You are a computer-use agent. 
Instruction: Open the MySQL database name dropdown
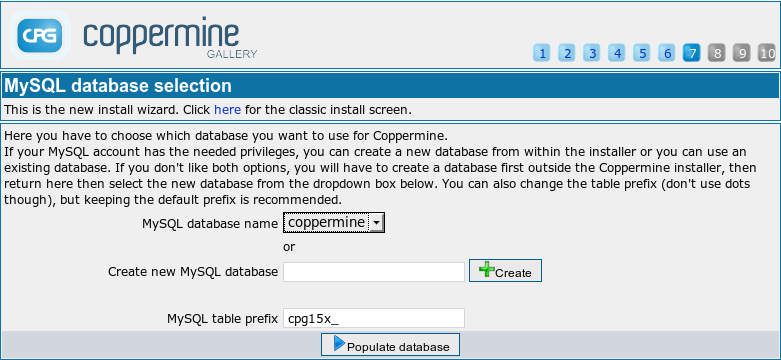334,223
